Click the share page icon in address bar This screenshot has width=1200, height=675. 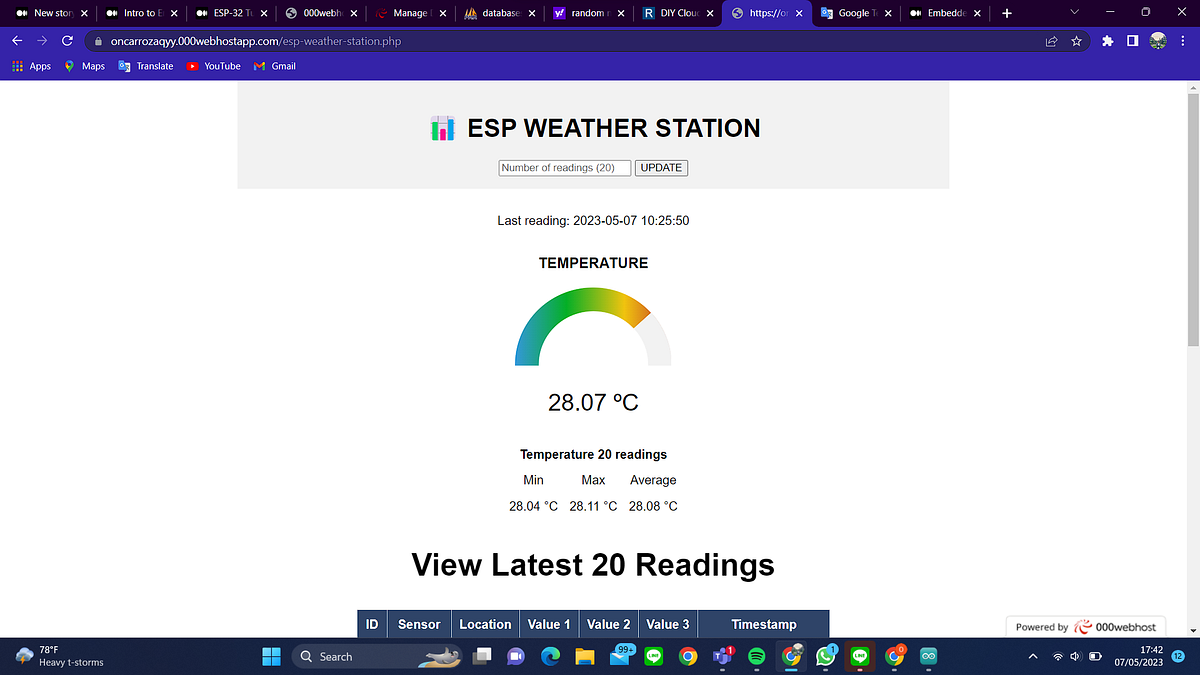1050,41
